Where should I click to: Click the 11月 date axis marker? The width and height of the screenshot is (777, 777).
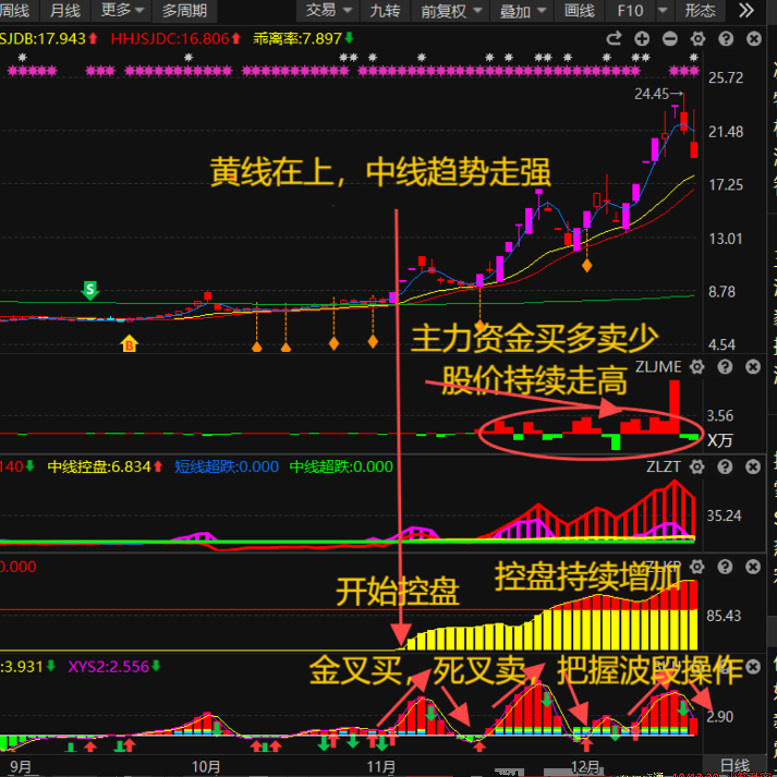click(x=381, y=767)
